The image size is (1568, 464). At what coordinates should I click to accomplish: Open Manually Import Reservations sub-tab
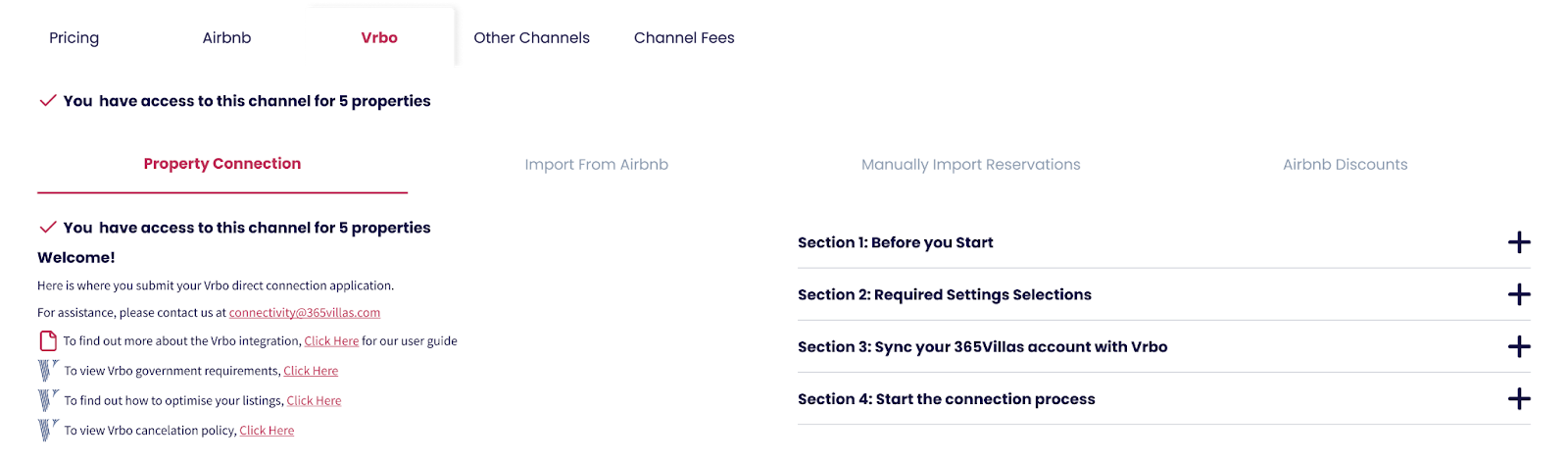coord(970,165)
